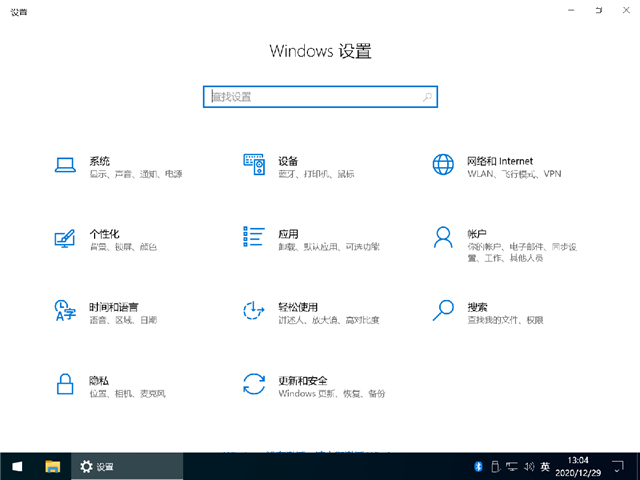This screenshot has height=480, width=640.
Task: Open the 轻松使用 (Ease of Access) icon
Action: [254, 311]
